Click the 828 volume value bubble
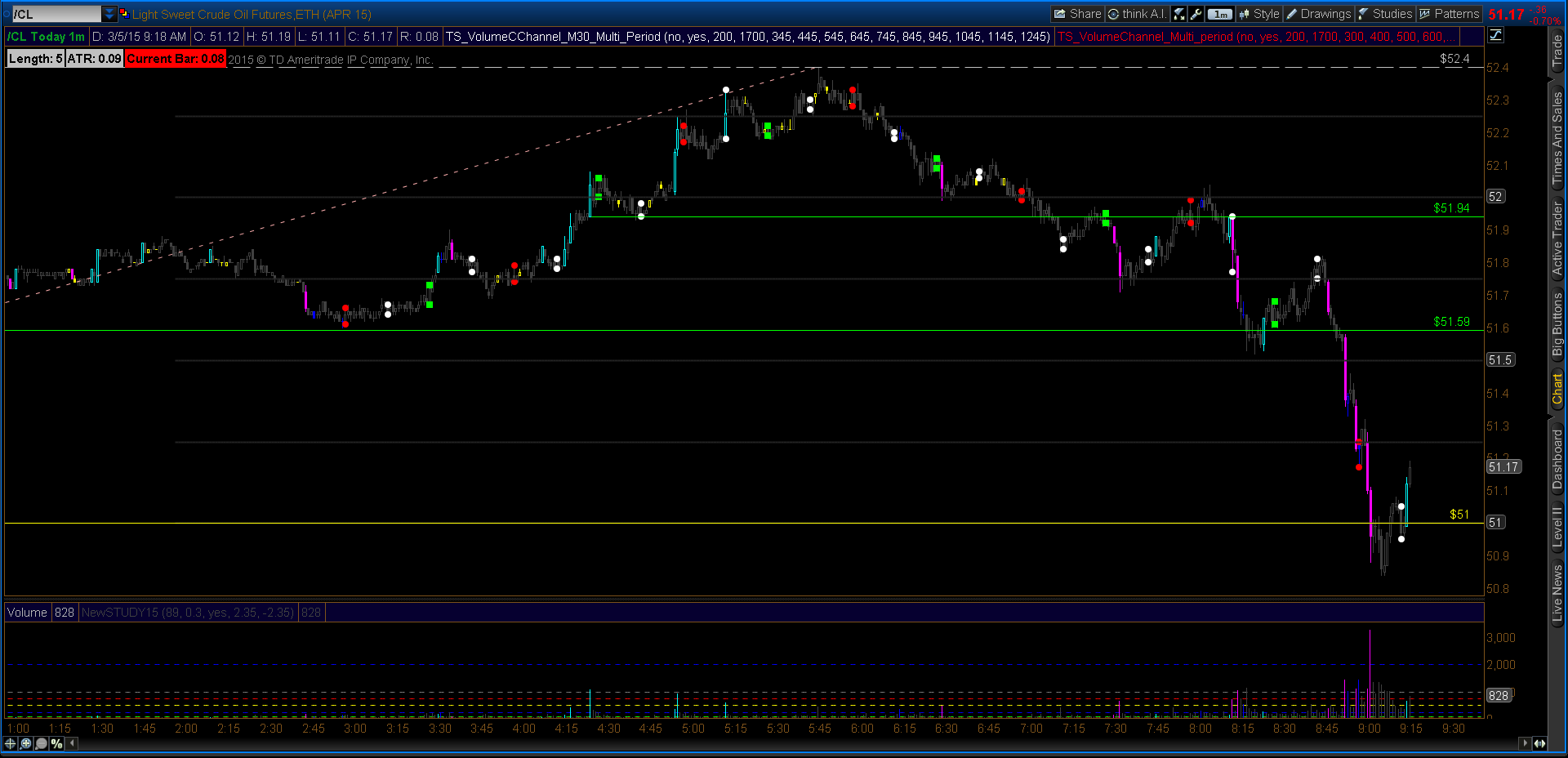Viewport: 1568px width, 758px height. pos(1499,696)
